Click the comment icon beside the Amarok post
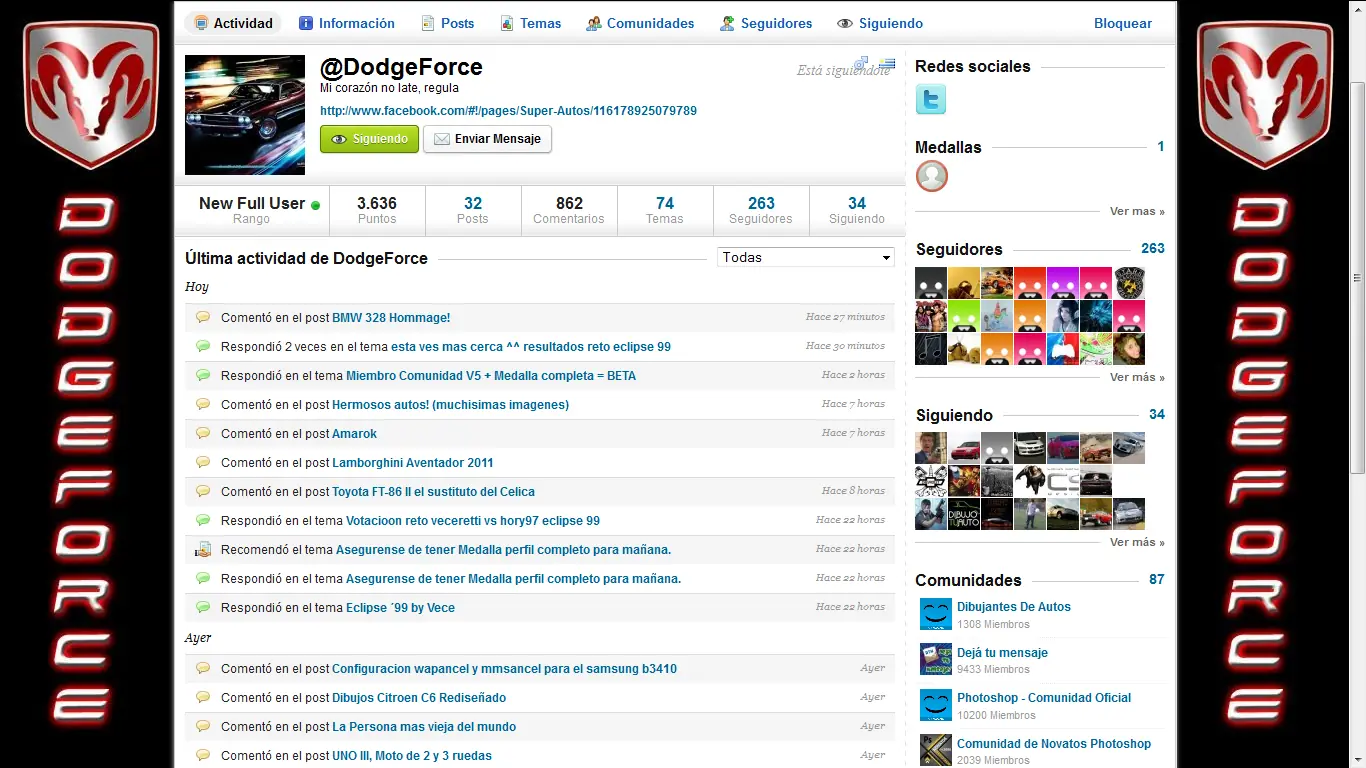1366x768 pixels. (x=203, y=433)
